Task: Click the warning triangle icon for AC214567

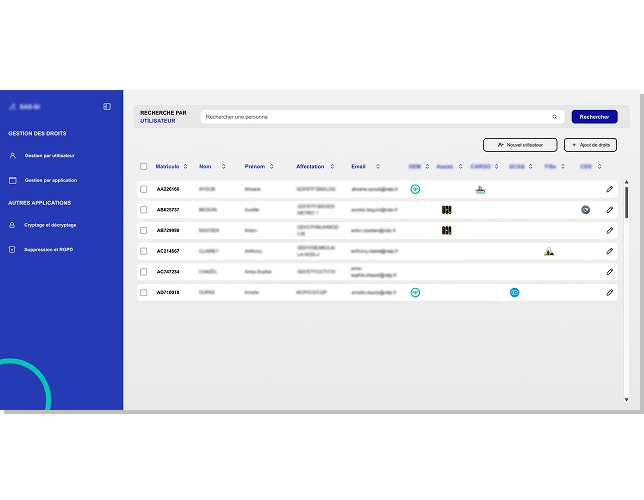Action: (549, 251)
